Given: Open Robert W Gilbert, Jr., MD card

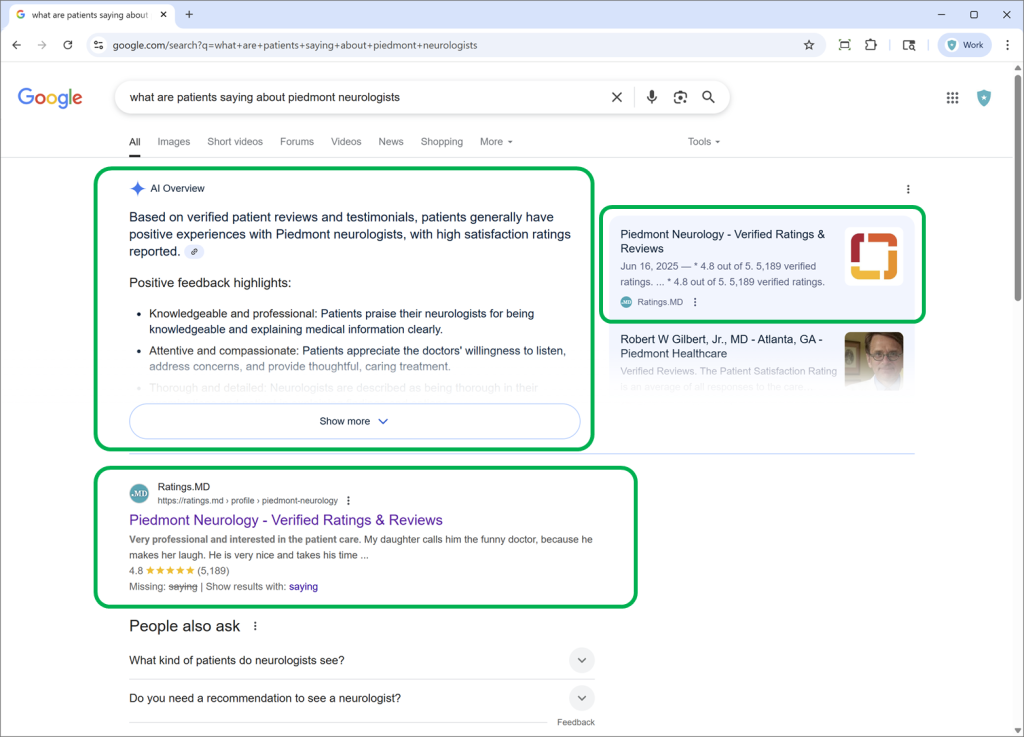Looking at the screenshot, I should pyautogui.click(x=762, y=360).
